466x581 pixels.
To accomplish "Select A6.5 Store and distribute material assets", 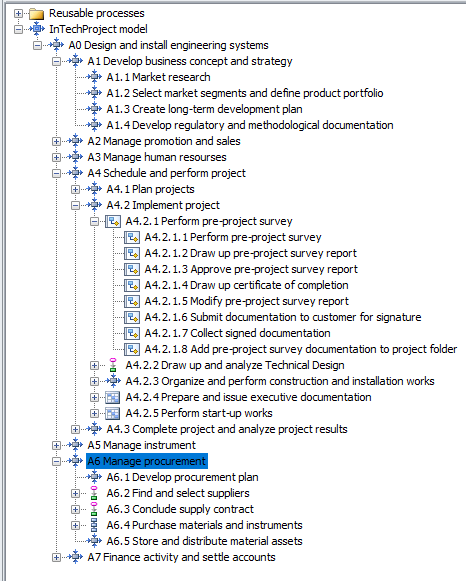I will coord(204,541).
